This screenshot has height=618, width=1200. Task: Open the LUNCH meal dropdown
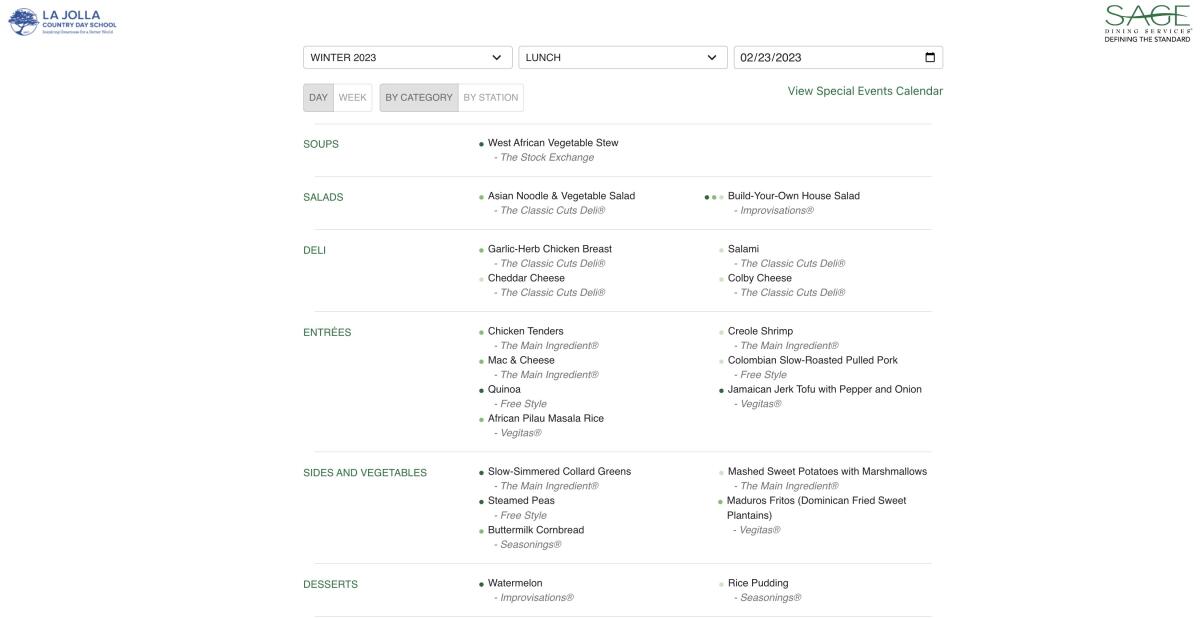tap(622, 57)
